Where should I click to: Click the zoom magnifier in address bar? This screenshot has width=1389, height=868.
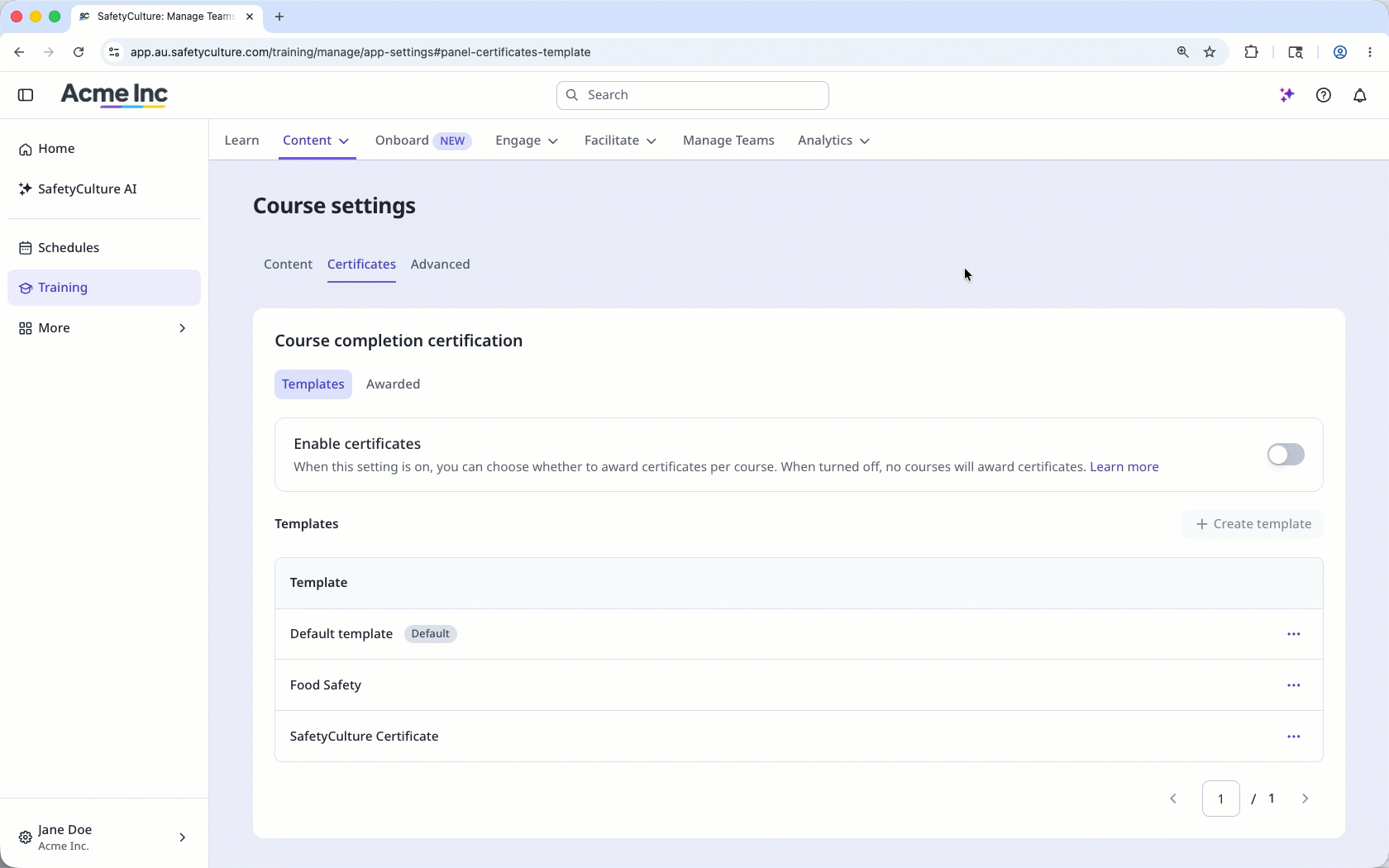pos(1183,52)
